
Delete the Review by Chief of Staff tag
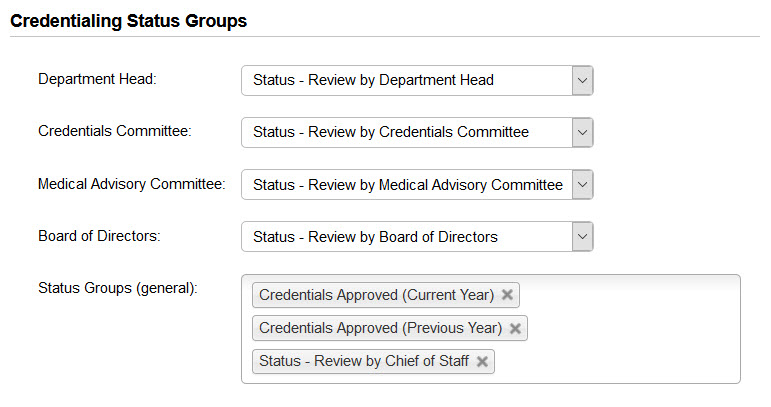[482, 361]
